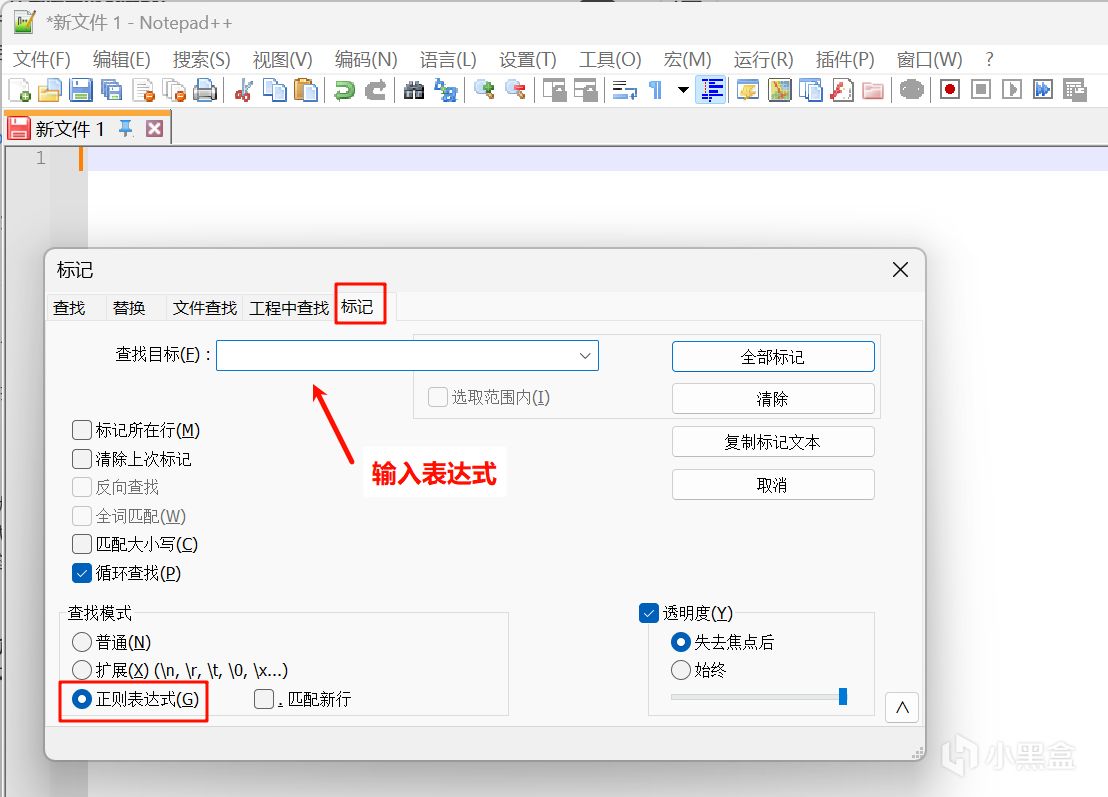Click the Save file floppy icon

[81, 90]
